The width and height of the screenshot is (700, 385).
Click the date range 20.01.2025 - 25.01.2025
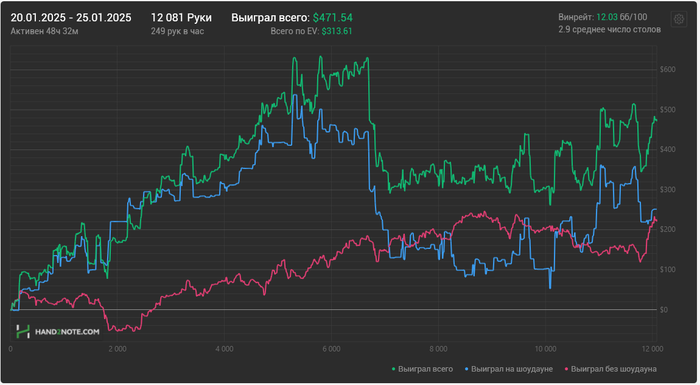coord(71,18)
